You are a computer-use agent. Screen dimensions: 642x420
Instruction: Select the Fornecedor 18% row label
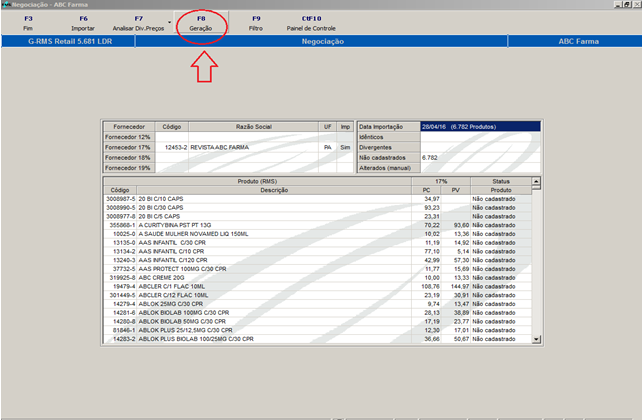[x=129, y=158]
